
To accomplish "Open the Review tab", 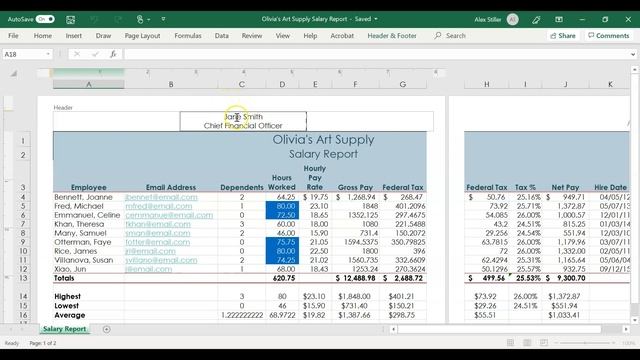I will click(252, 36).
